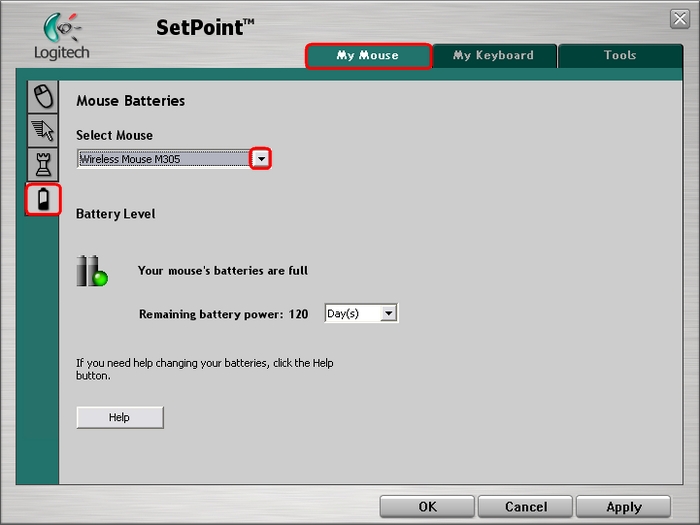Switch to the My Mouse tab
The image size is (700, 525).
point(368,56)
